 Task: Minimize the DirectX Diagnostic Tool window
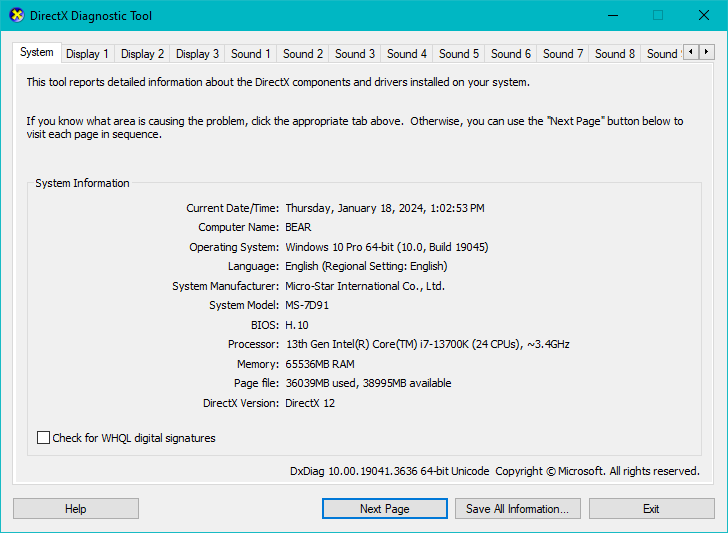[611, 16]
